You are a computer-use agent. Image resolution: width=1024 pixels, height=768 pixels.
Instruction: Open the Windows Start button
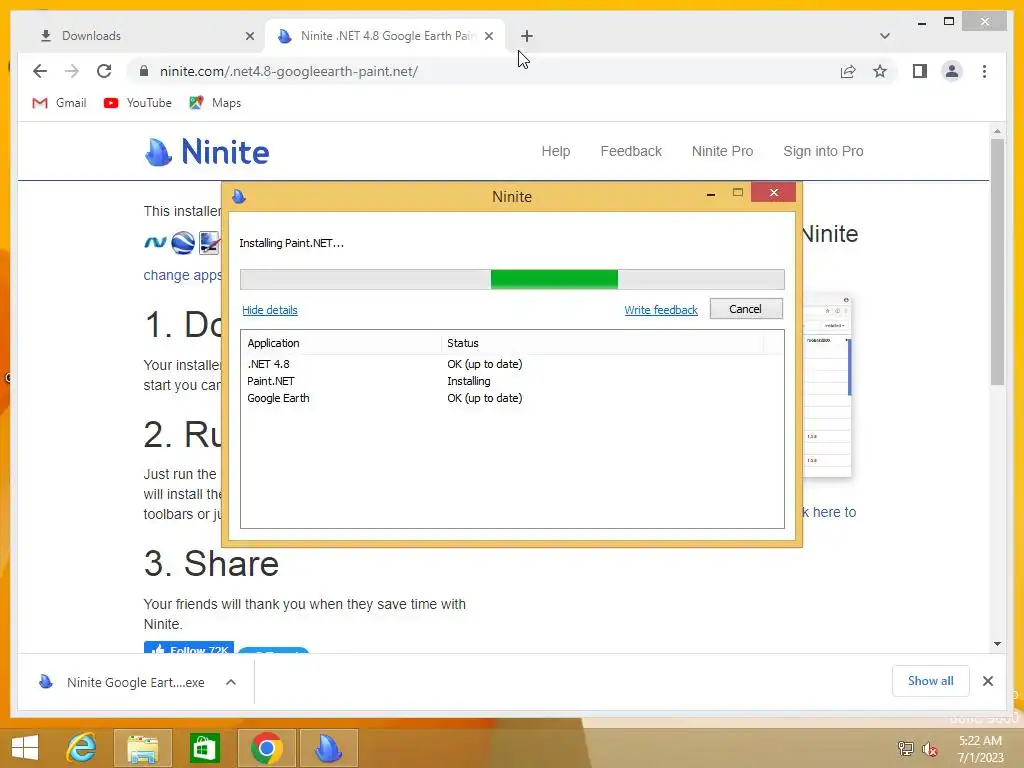[25, 748]
